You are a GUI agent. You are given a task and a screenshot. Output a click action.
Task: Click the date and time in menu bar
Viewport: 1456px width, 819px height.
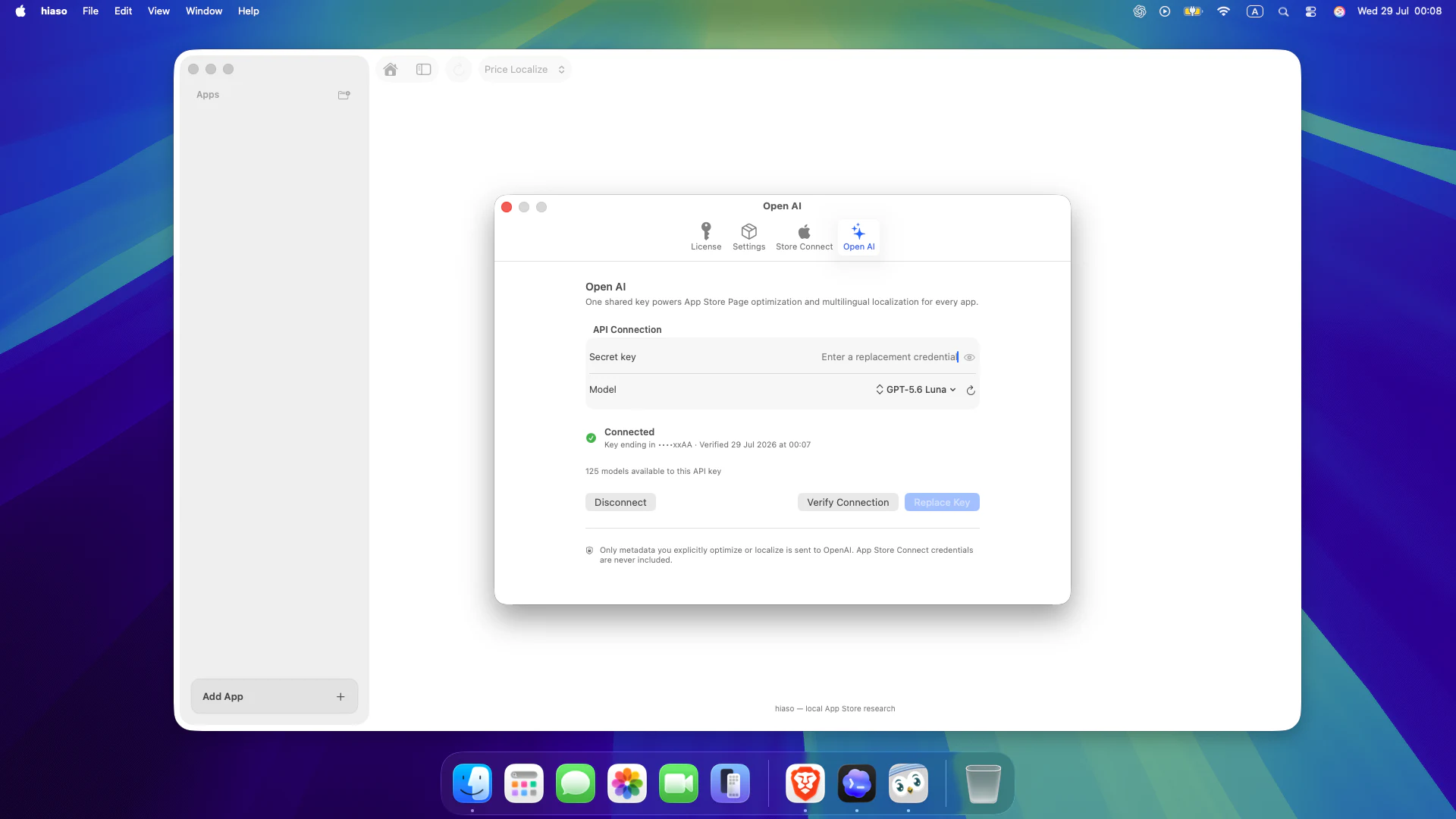tap(1399, 11)
